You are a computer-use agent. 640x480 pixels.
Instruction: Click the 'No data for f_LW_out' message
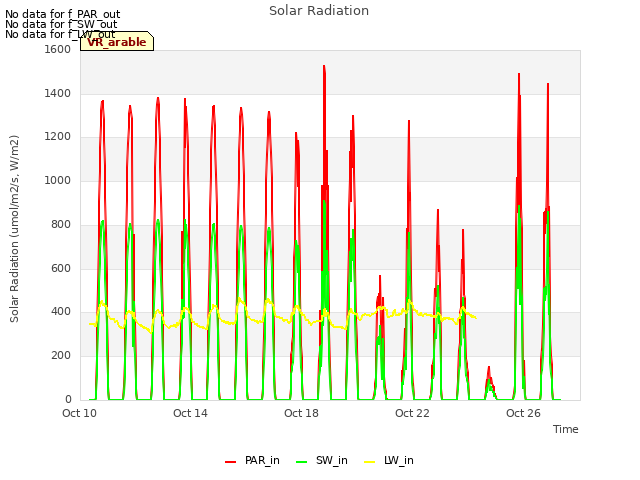pyautogui.click(x=60, y=34)
